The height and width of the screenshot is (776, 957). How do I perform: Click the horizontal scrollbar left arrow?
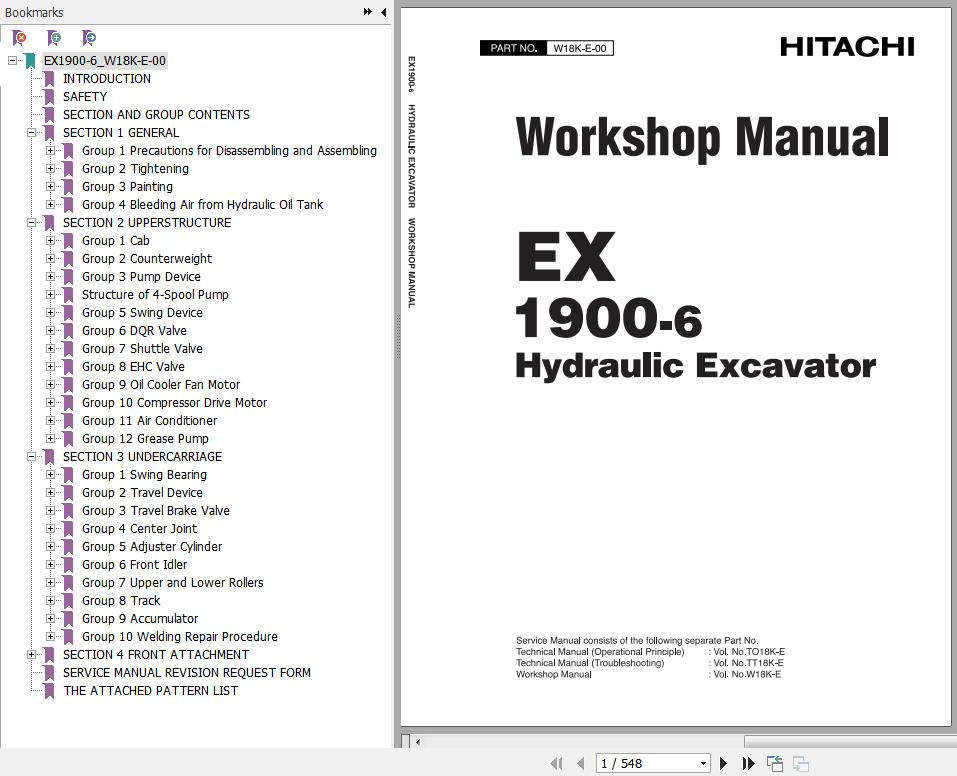418,742
